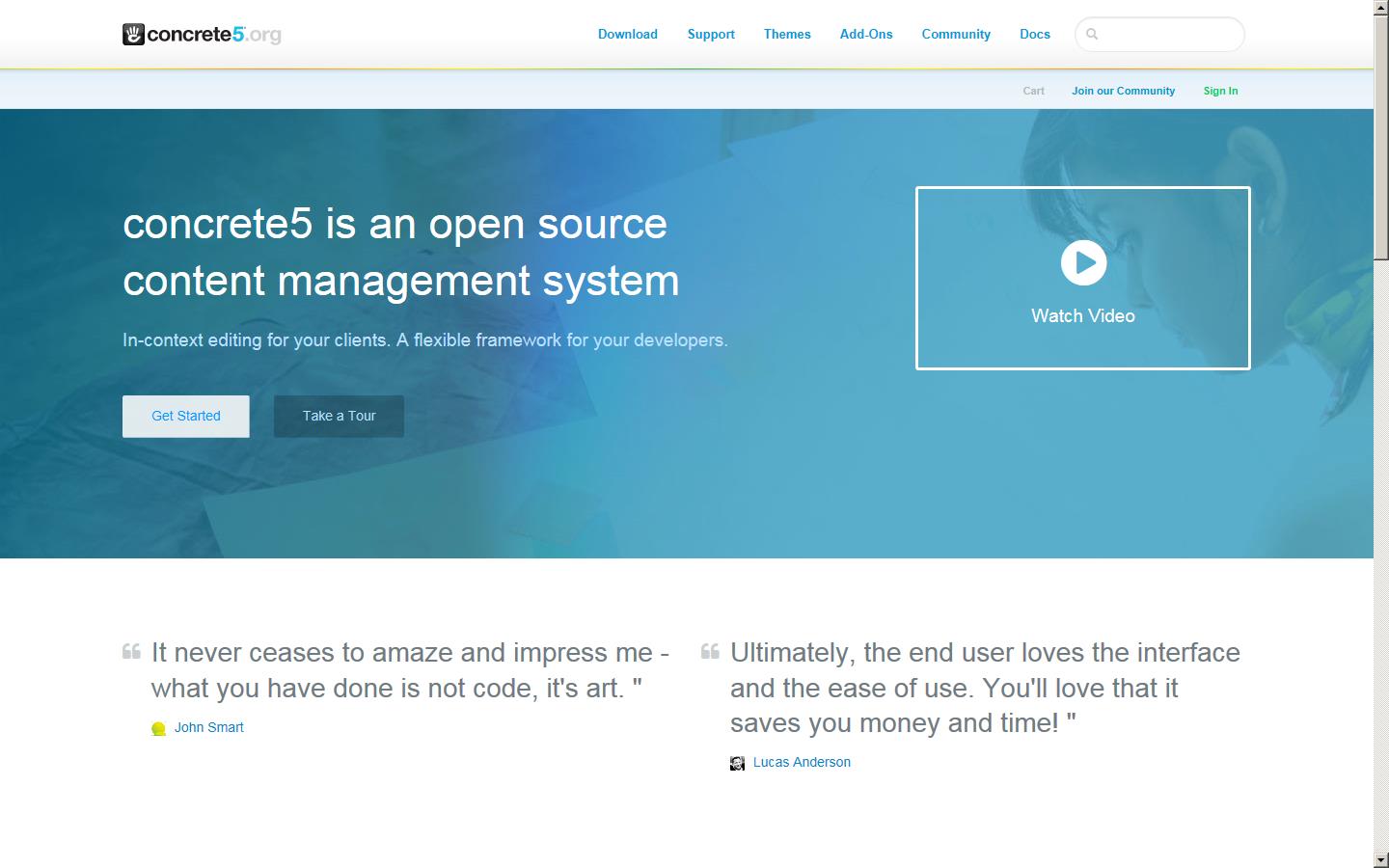This screenshot has height=868, width=1389.
Task: Click the concrete5 hand logo icon
Action: [133, 35]
